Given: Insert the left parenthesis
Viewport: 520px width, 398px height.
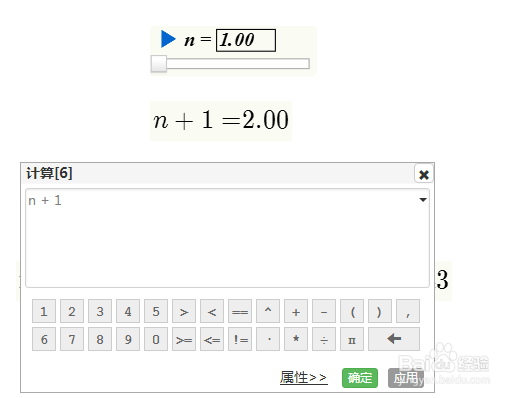Looking at the screenshot, I should pyautogui.click(x=352, y=311).
